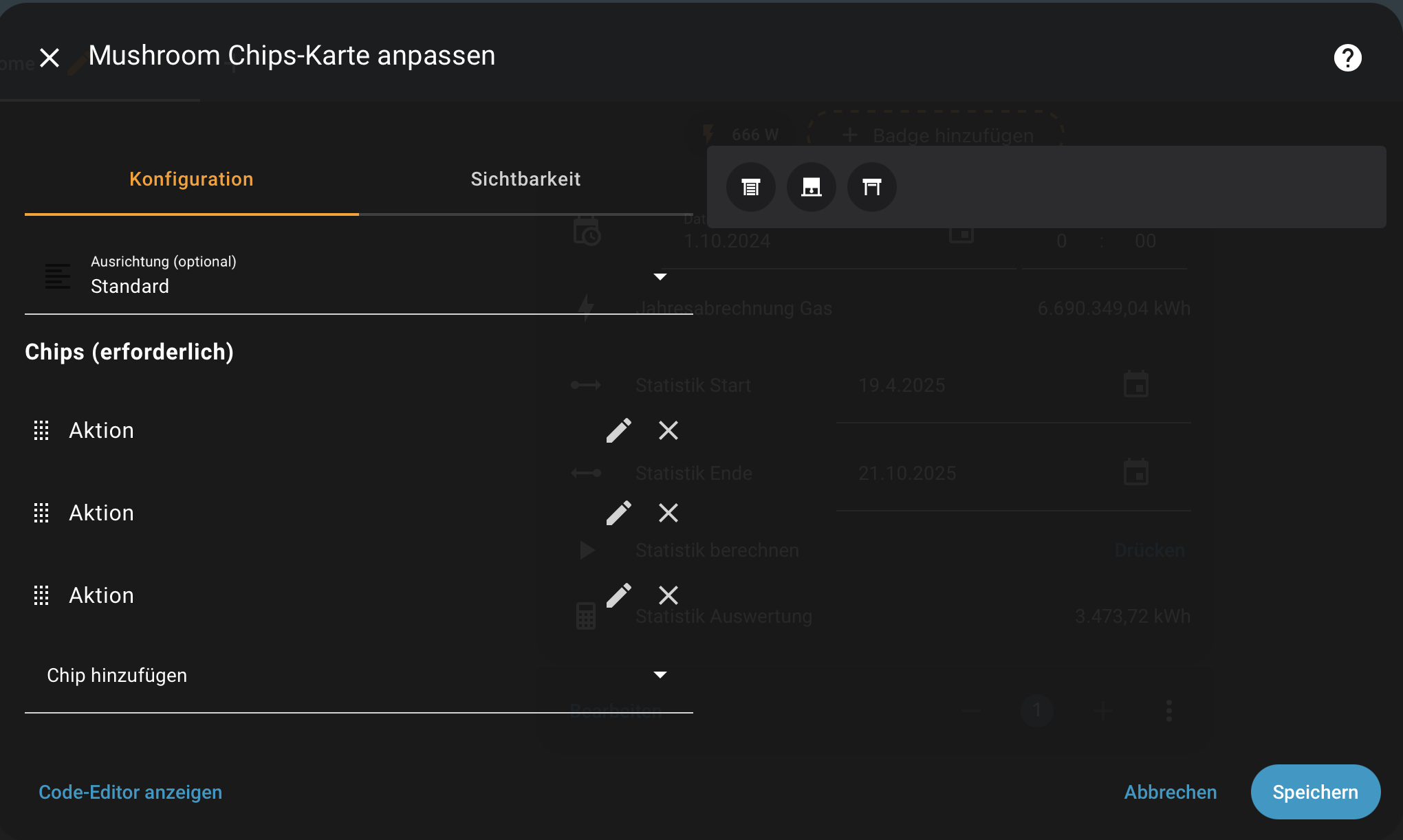The height and width of the screenshot is (840, 1403).
Task: Expand the Chip hinzufügen dropdown
Action: pyautogui.click(x=358, y=675)
